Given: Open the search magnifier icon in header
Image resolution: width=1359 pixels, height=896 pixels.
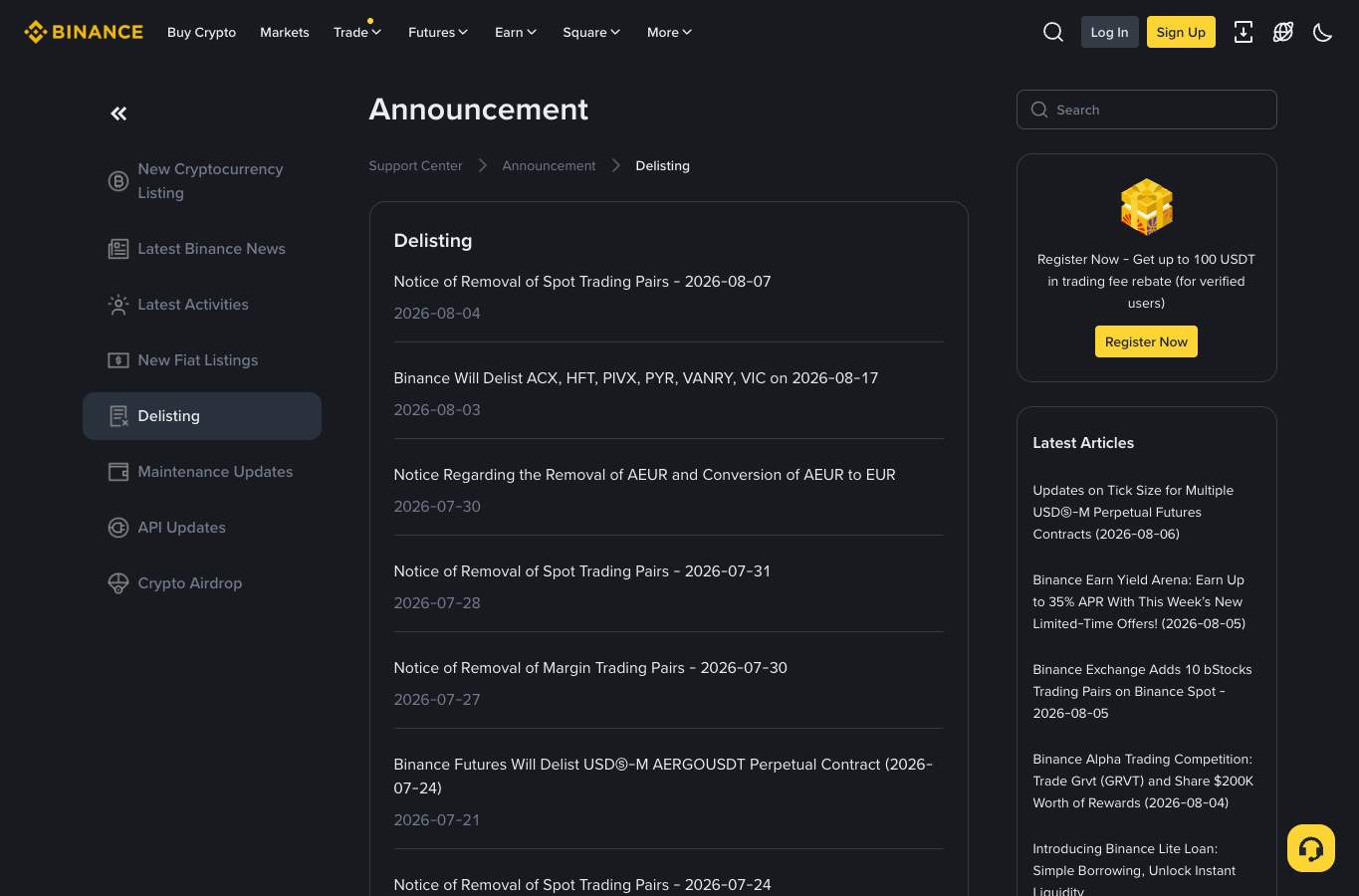Looking at the screenshot, I should point(1053,32).
